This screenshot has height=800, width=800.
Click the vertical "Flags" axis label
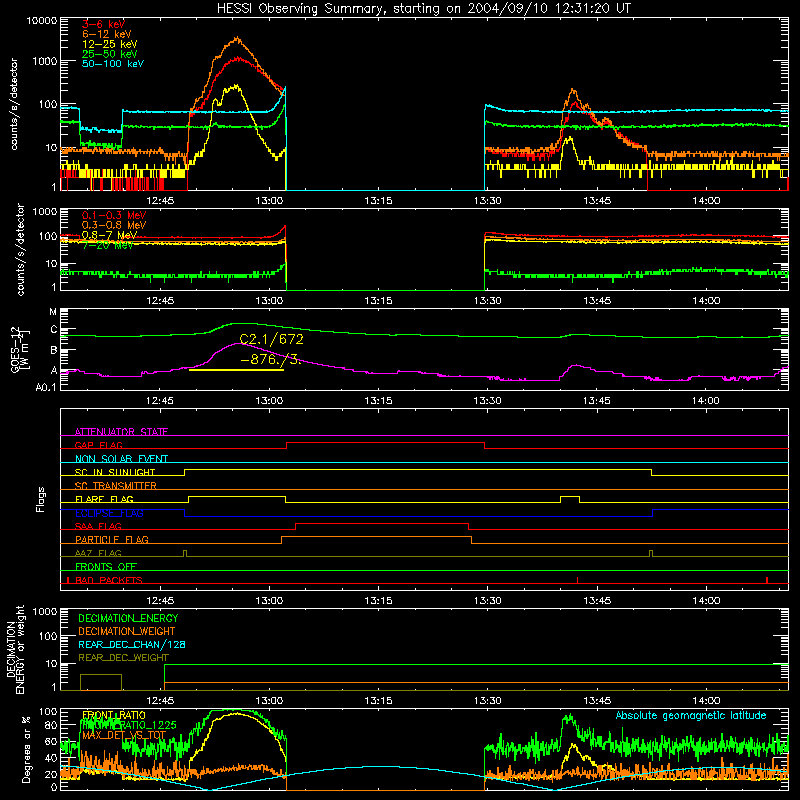pos(40,499)
